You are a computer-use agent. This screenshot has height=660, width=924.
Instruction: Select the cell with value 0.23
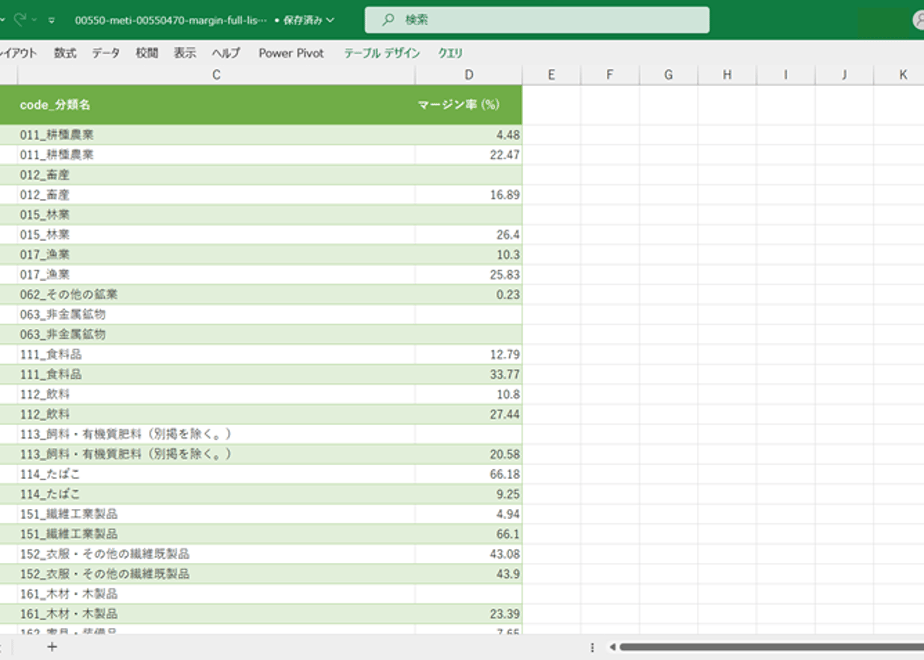(x=468, y=295)
